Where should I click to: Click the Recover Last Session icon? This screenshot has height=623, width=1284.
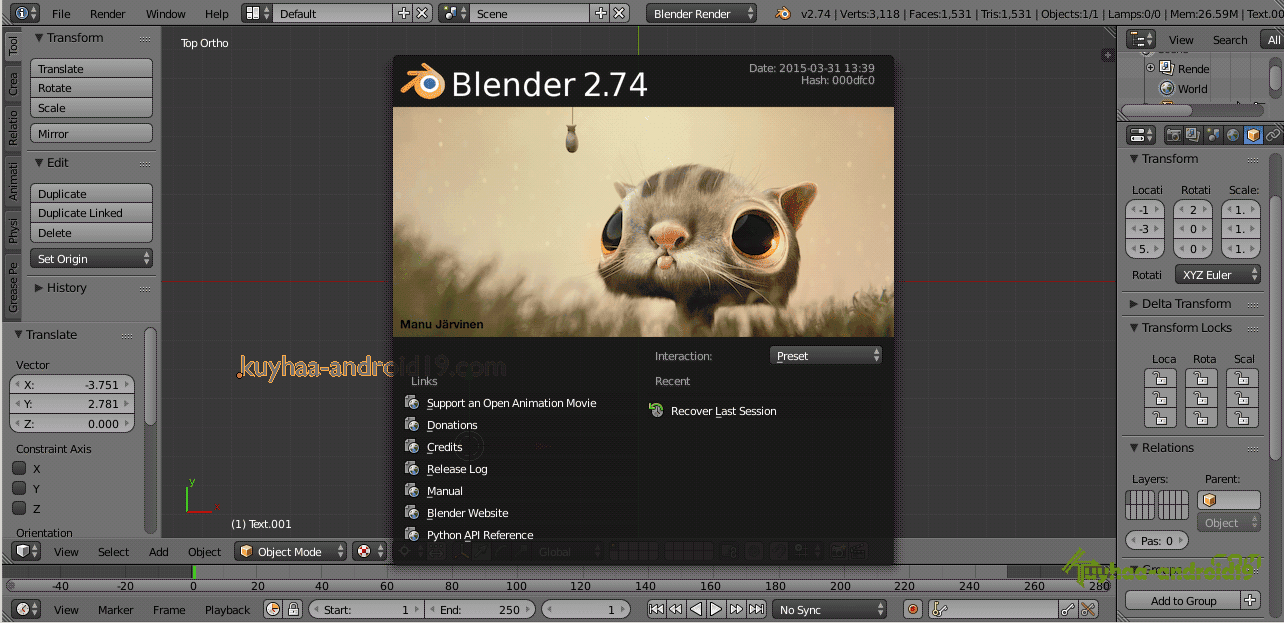[x=656, y=410]
